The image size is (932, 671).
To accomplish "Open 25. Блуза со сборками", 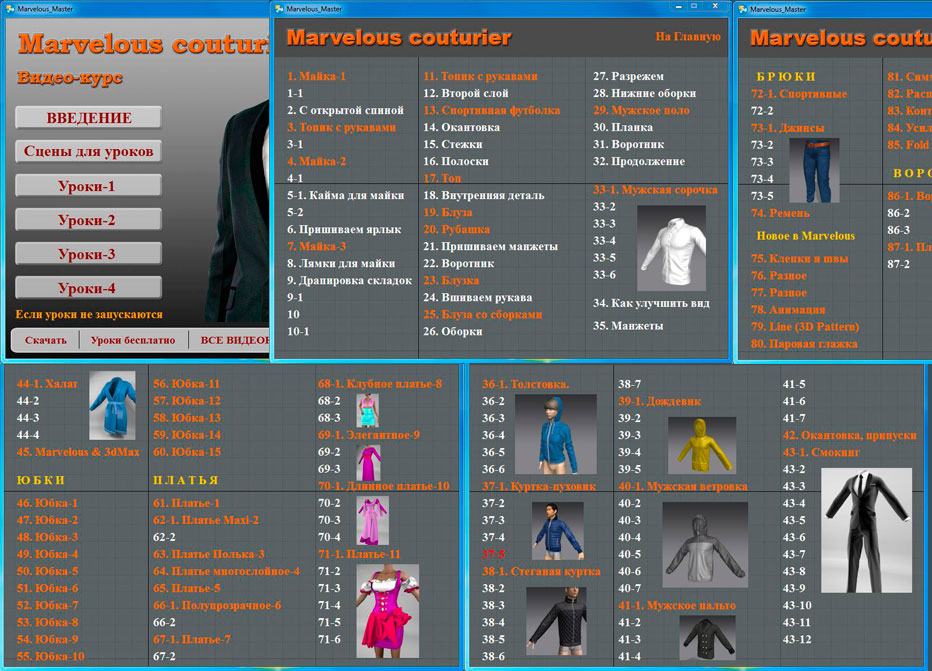I will (x=483, y=314).
